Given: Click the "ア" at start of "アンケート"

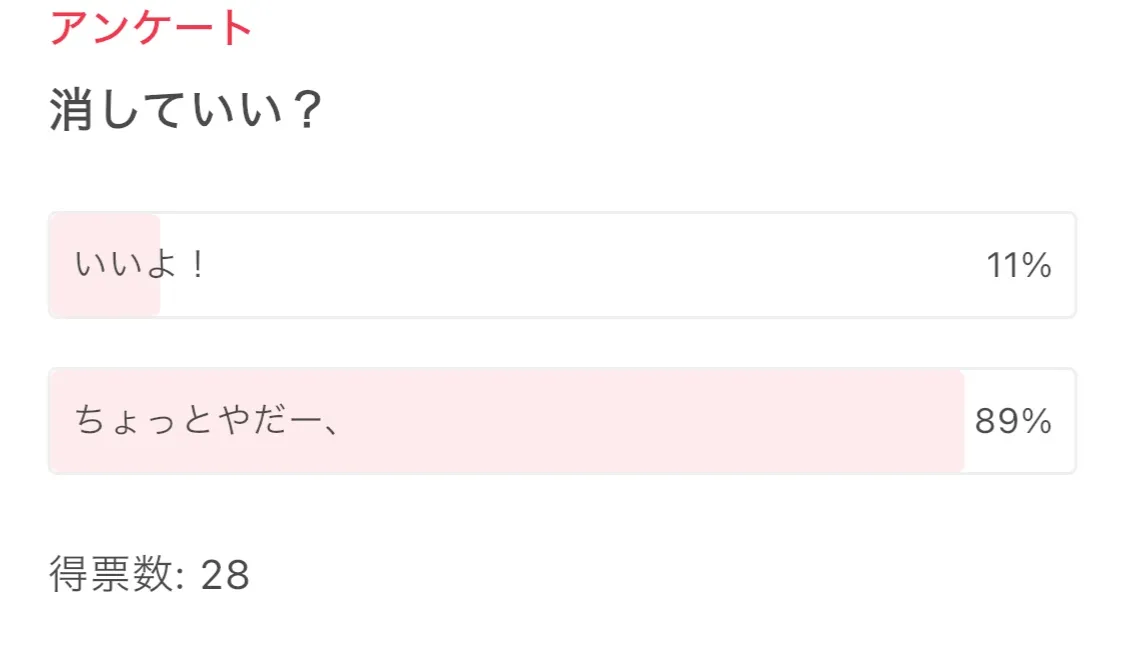Looking at the screenshot, I should (x=68, y=26).
